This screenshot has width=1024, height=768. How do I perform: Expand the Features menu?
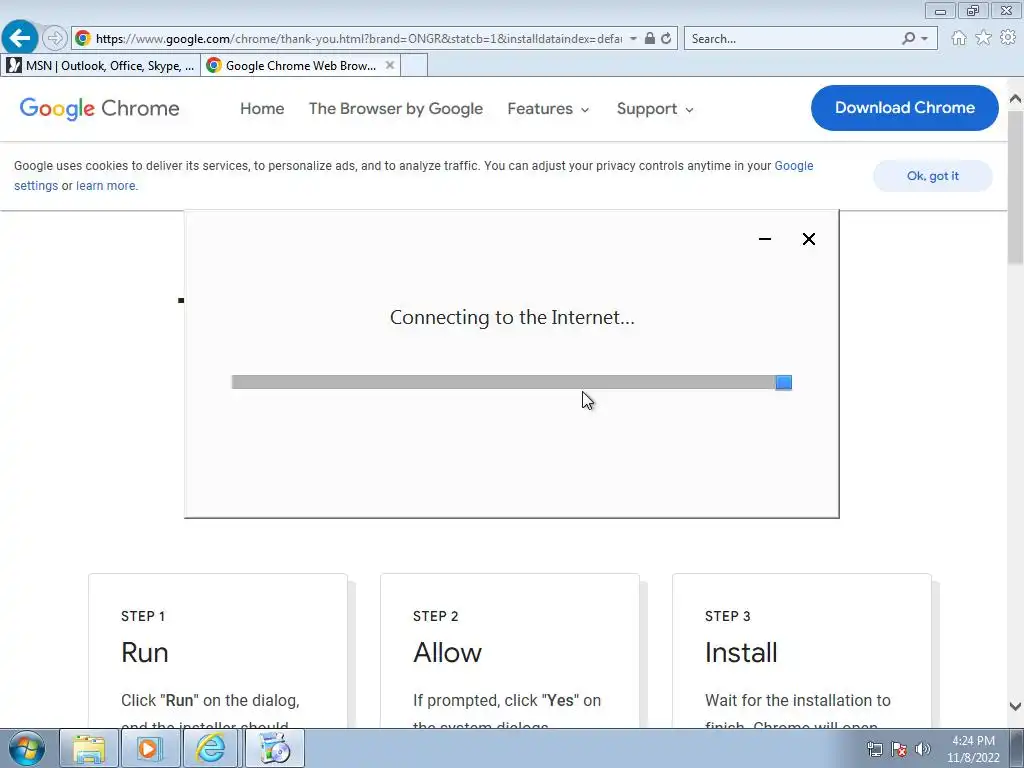[x=548, y=108]
